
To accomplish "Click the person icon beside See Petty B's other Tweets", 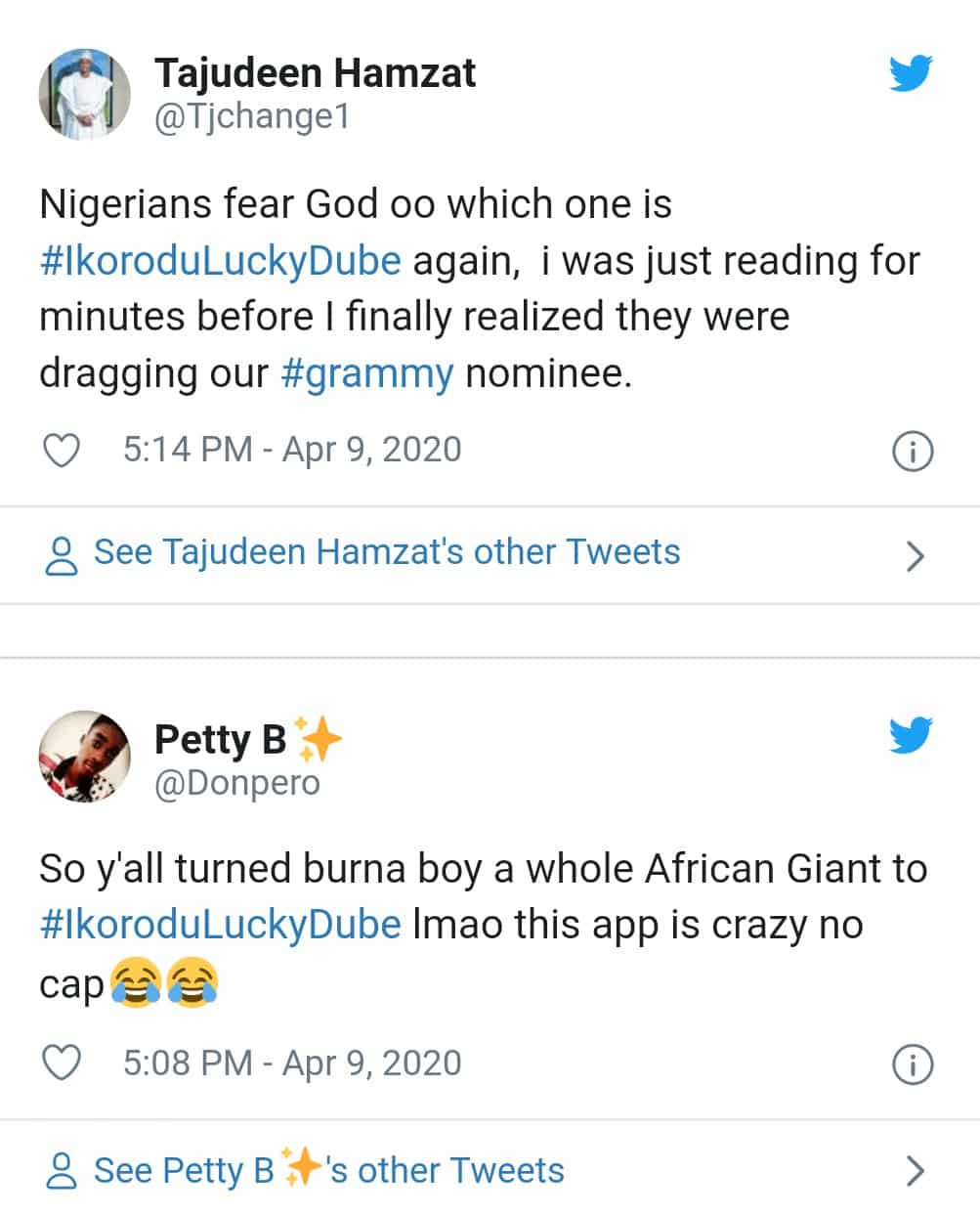I will (x=63, y=1171).
